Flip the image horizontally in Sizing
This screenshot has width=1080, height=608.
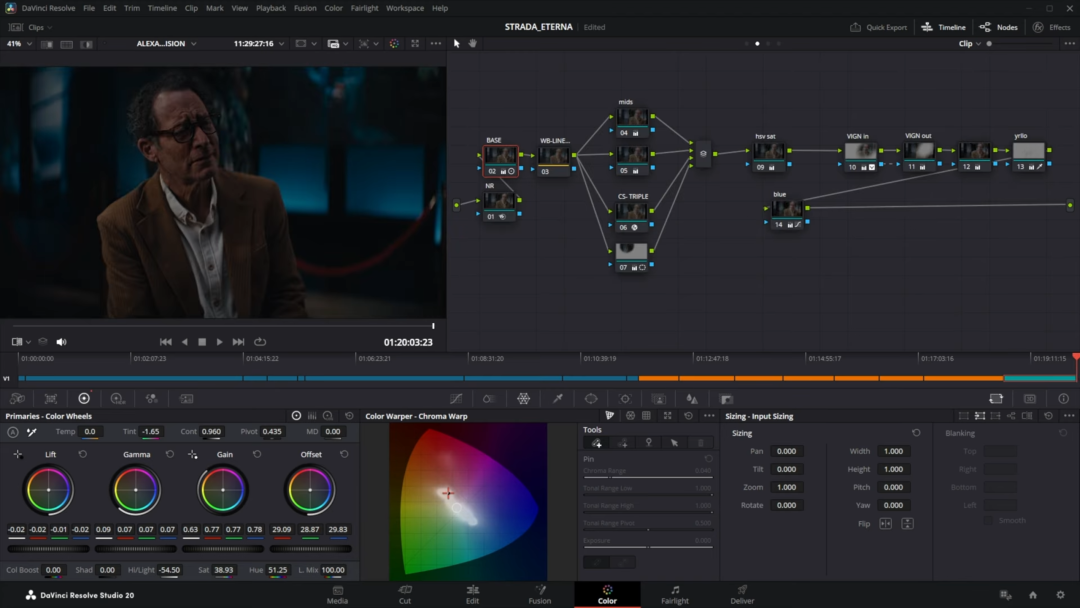886,524
